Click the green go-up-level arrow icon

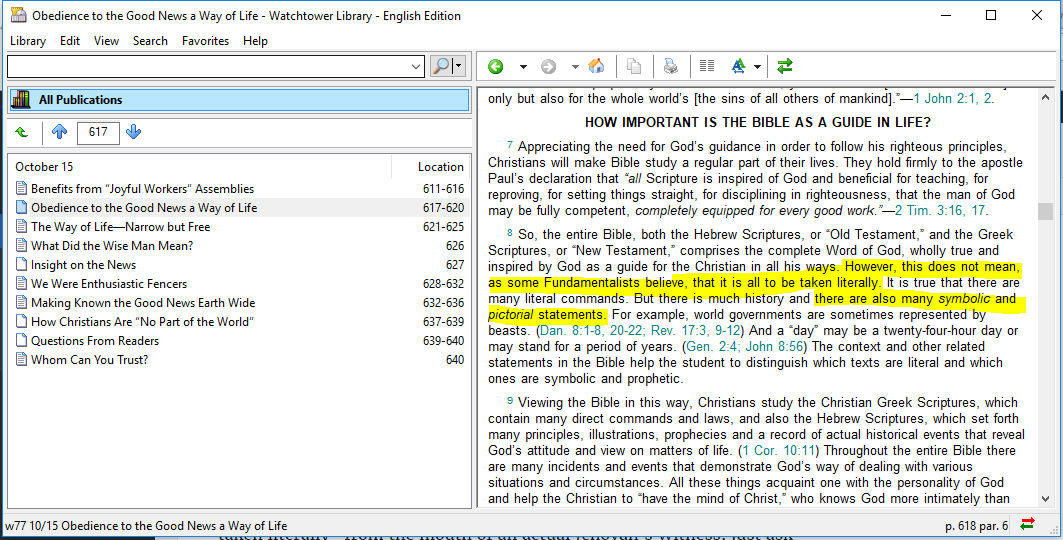tap(22, 132)
